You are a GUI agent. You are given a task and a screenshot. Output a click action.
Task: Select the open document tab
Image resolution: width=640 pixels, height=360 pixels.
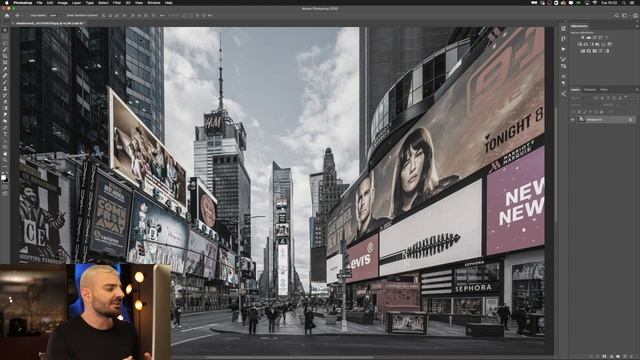50,23
